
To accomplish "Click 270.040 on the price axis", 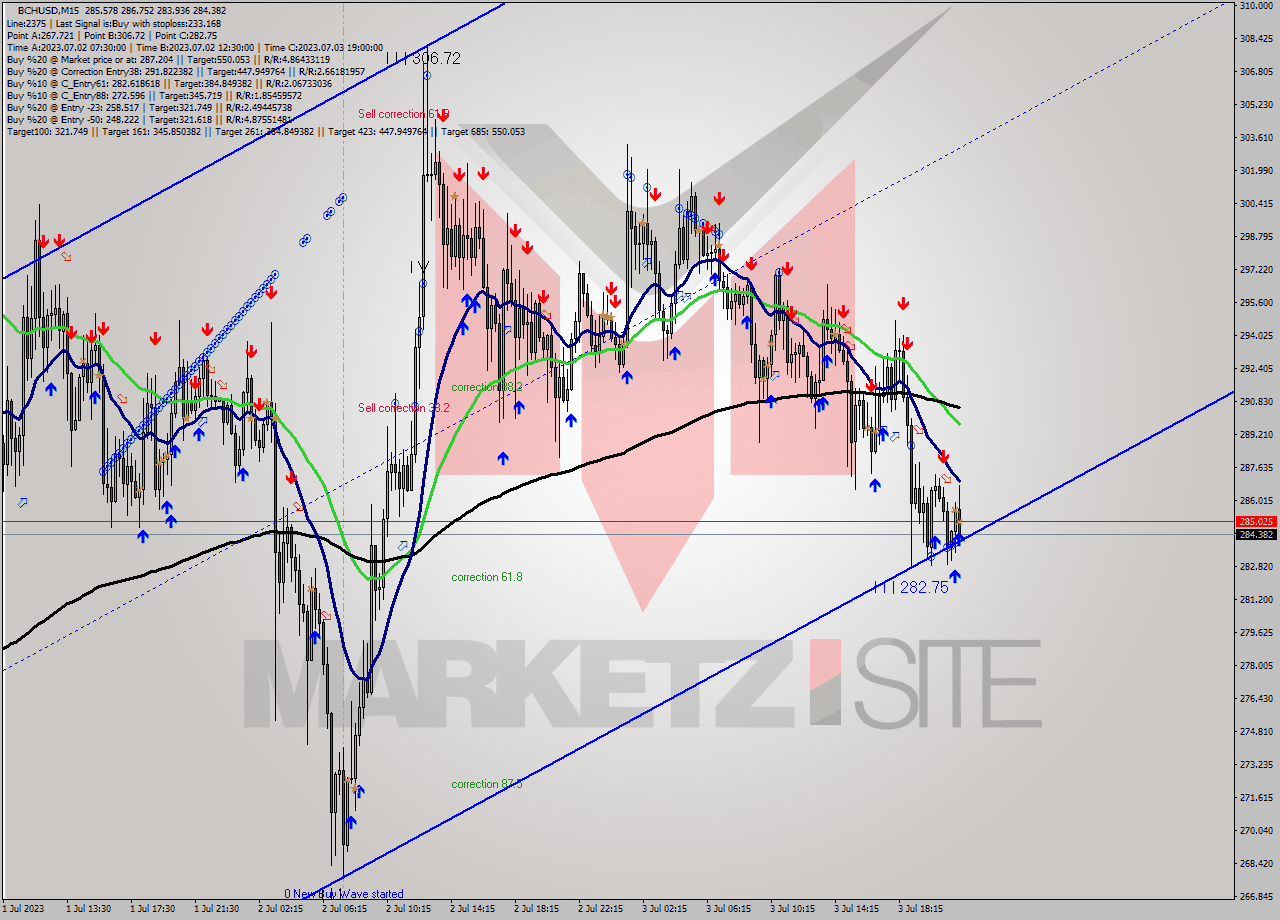I will click(x=1256, y=831).
